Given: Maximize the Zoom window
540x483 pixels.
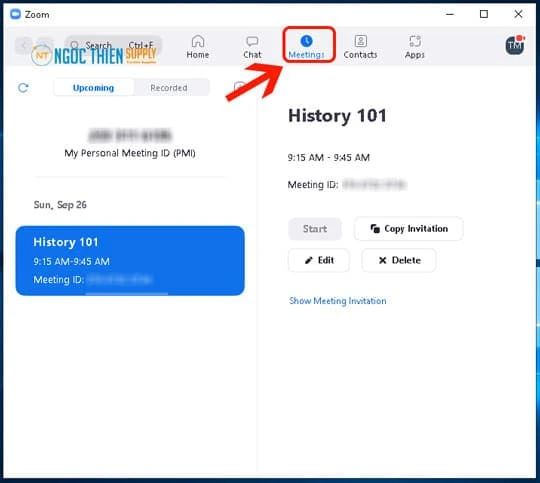Looking at the screenshot, I should 484,14.
